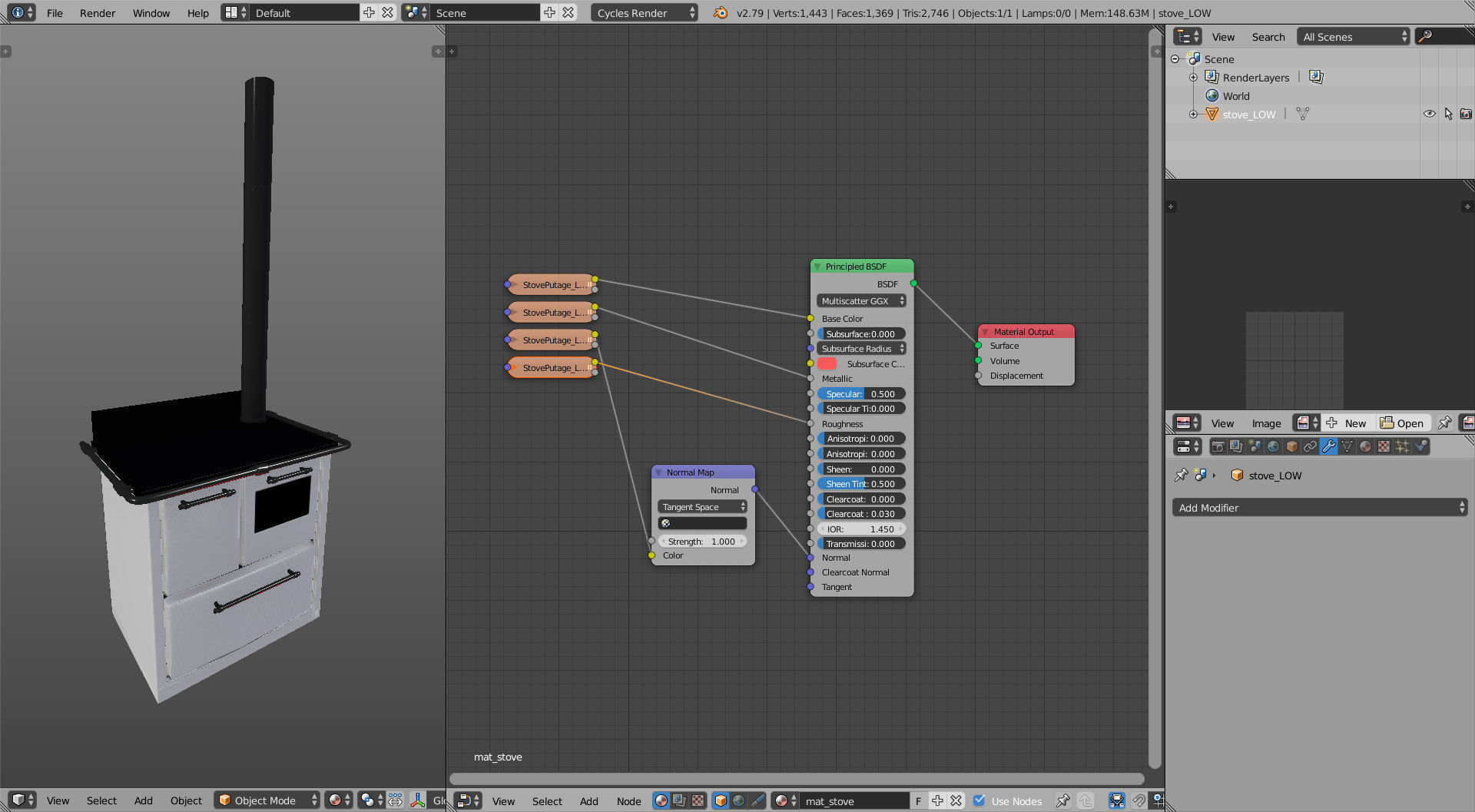1475x812 pixels.
Task: Open the Object properties tab (orange cube)
Action: (x=1291, y=446)
